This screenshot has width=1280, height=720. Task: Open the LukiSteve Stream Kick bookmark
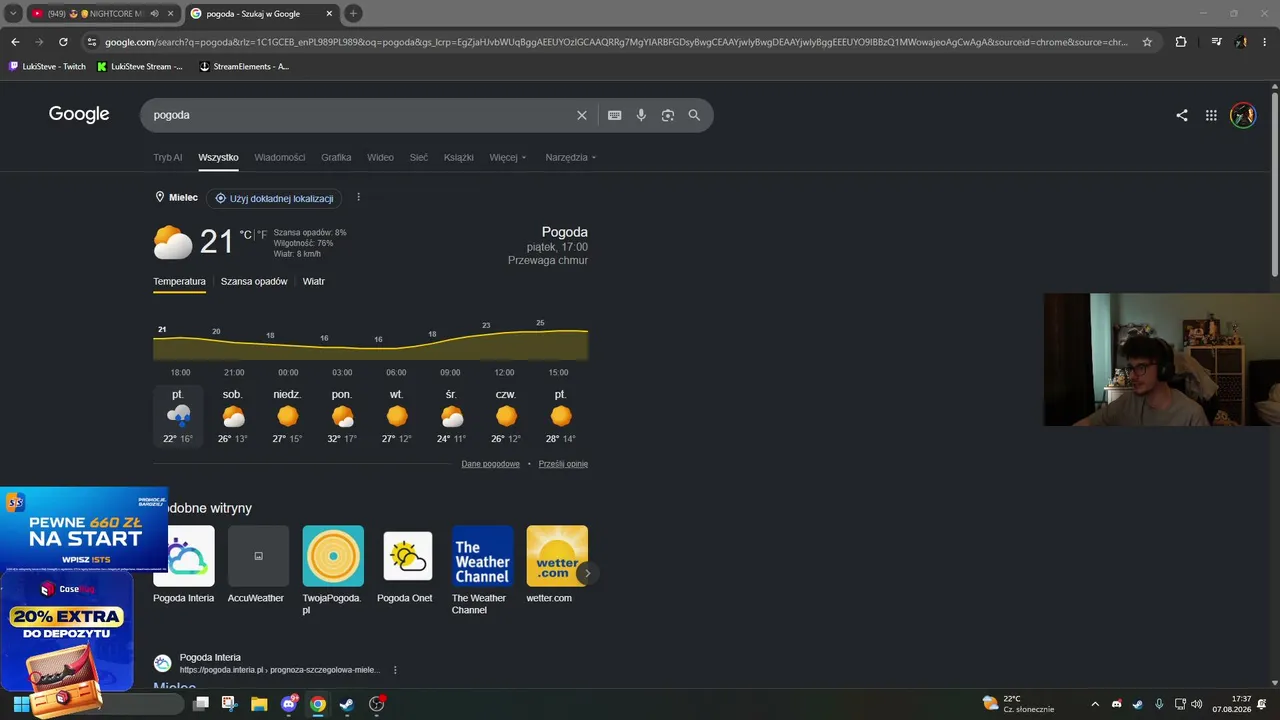(140, 66)
